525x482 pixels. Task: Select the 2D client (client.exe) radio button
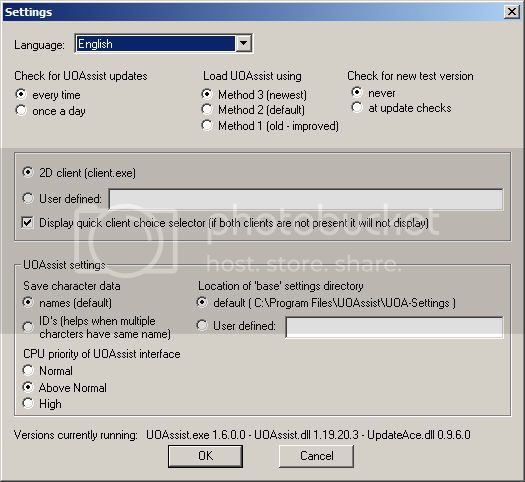click(x=28, y=172)
